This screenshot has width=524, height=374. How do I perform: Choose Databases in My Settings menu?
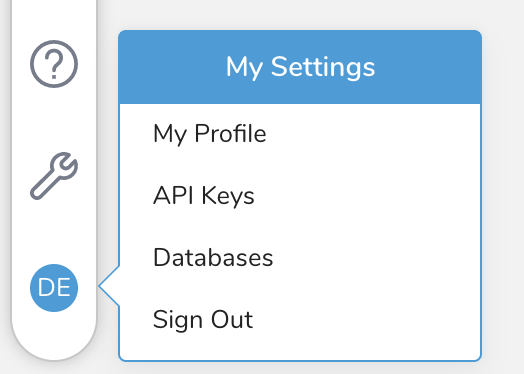point(213,257)
